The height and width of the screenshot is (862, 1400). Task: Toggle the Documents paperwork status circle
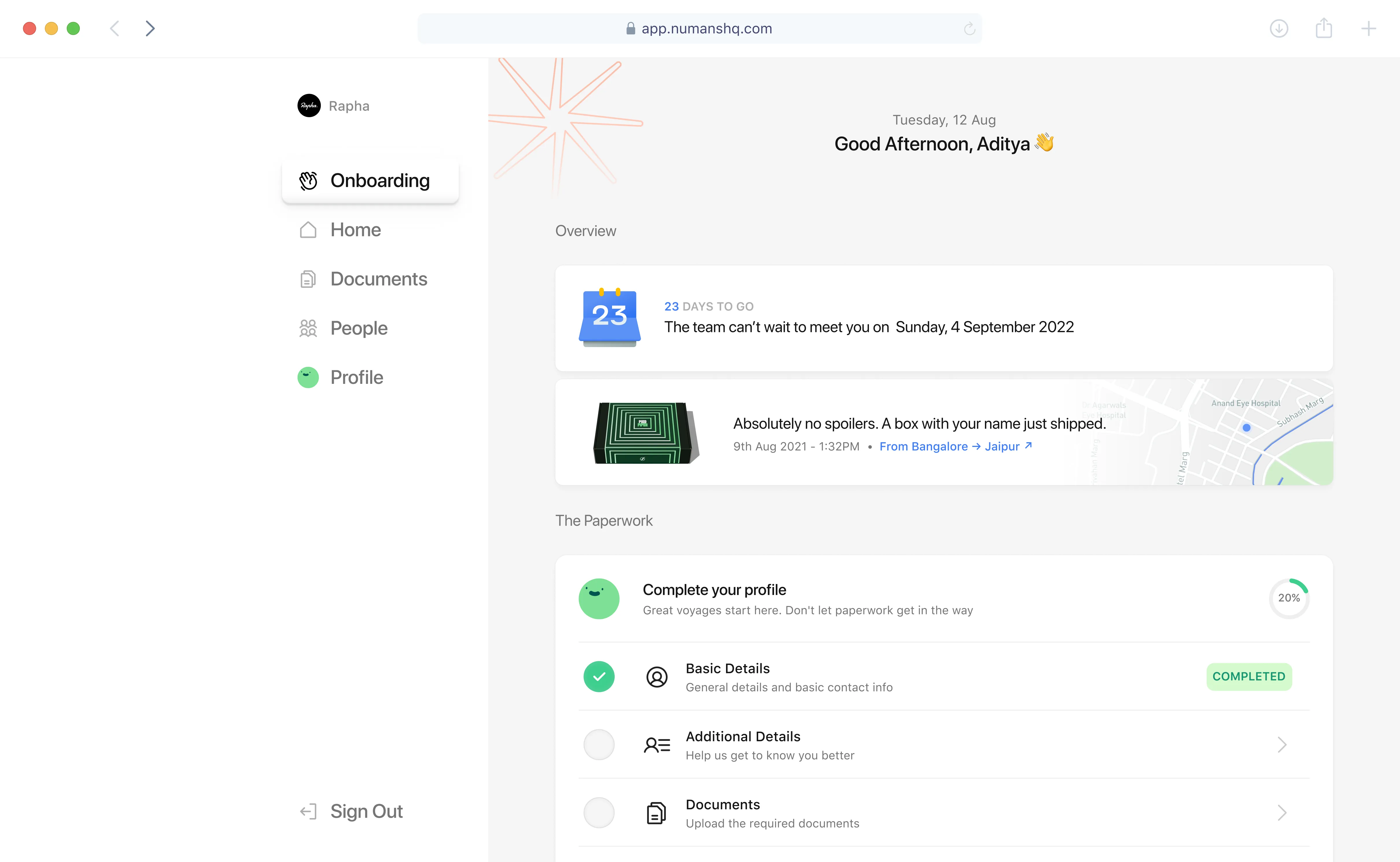coord(598,813)
